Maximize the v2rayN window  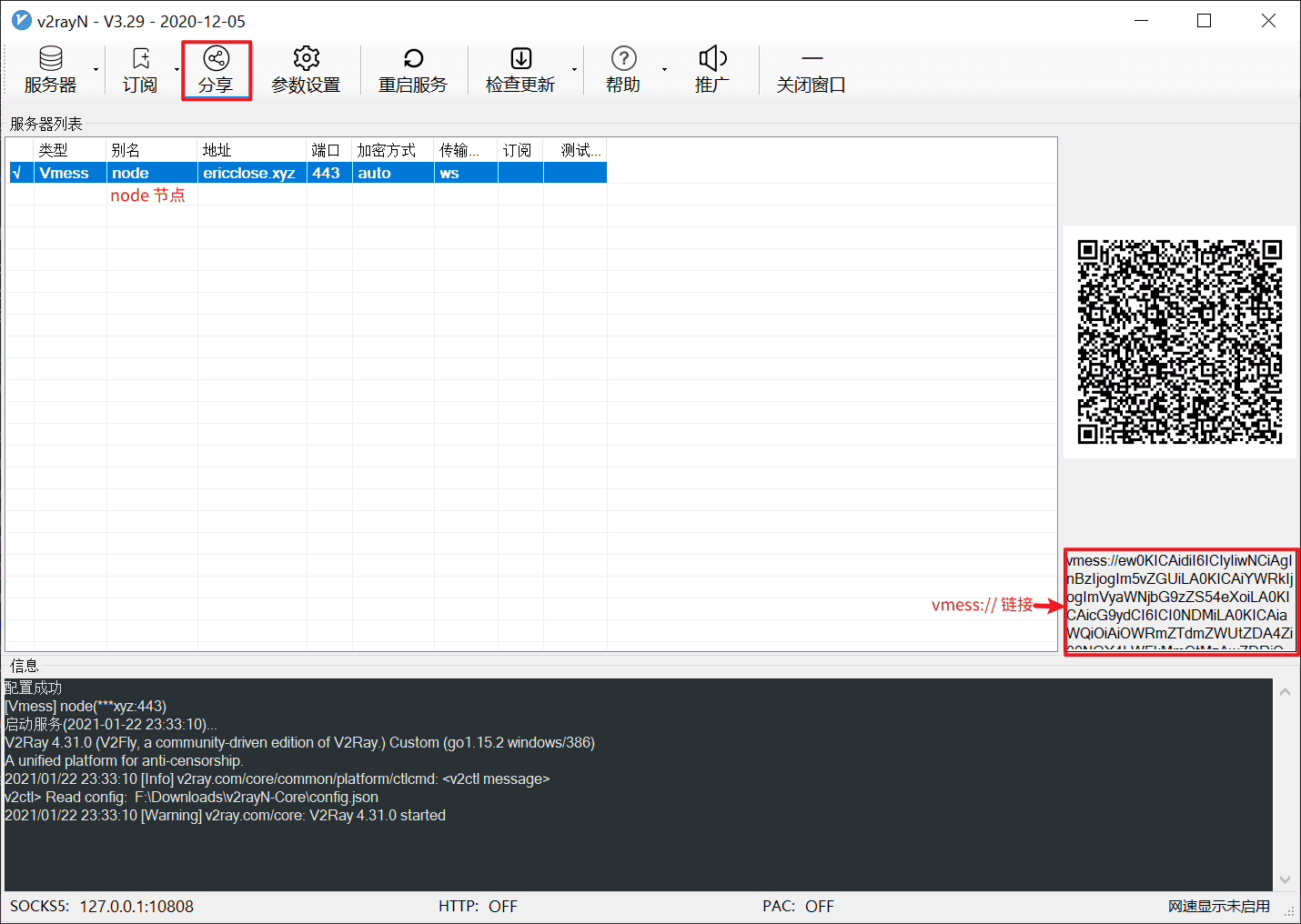click(x=1205, y=20)
